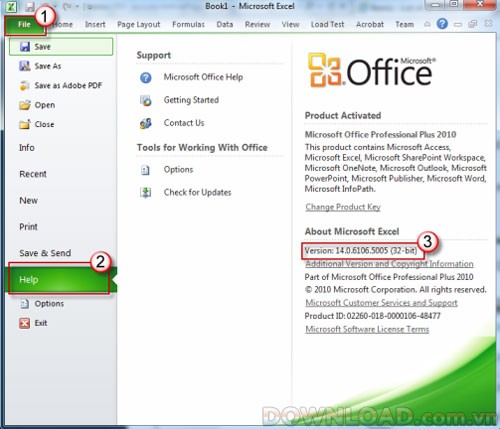Viewport: 500px width, 429px height.
Task: Switch to the Insert ribbon tab
Action: tap(95, 24)
